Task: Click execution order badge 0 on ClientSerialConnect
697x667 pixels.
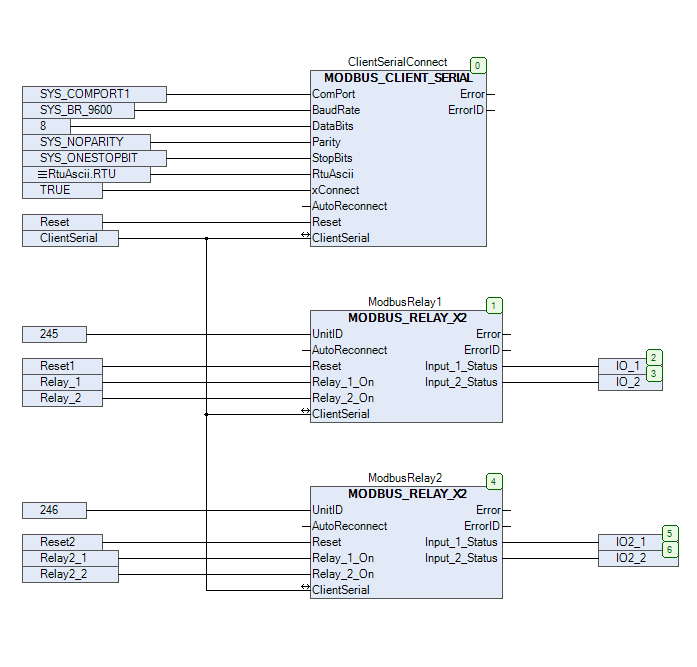Action: coord(478,66)
